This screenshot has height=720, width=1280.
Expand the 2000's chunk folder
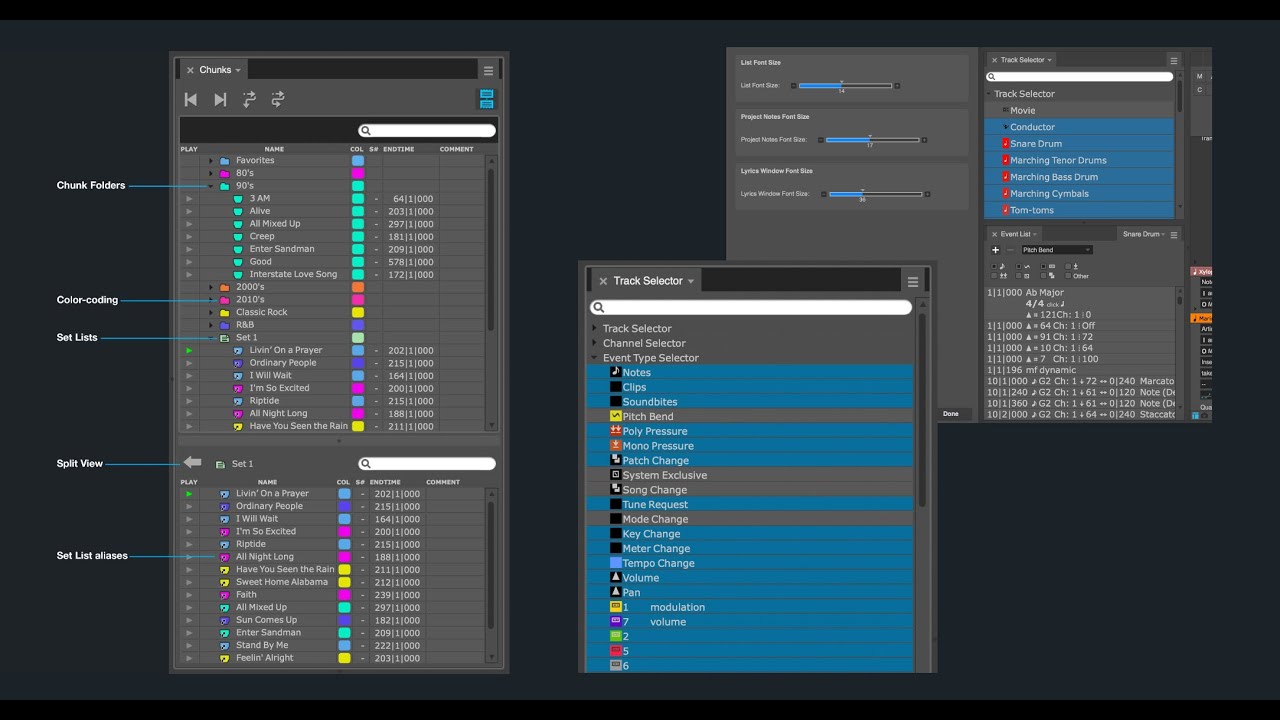211,287
